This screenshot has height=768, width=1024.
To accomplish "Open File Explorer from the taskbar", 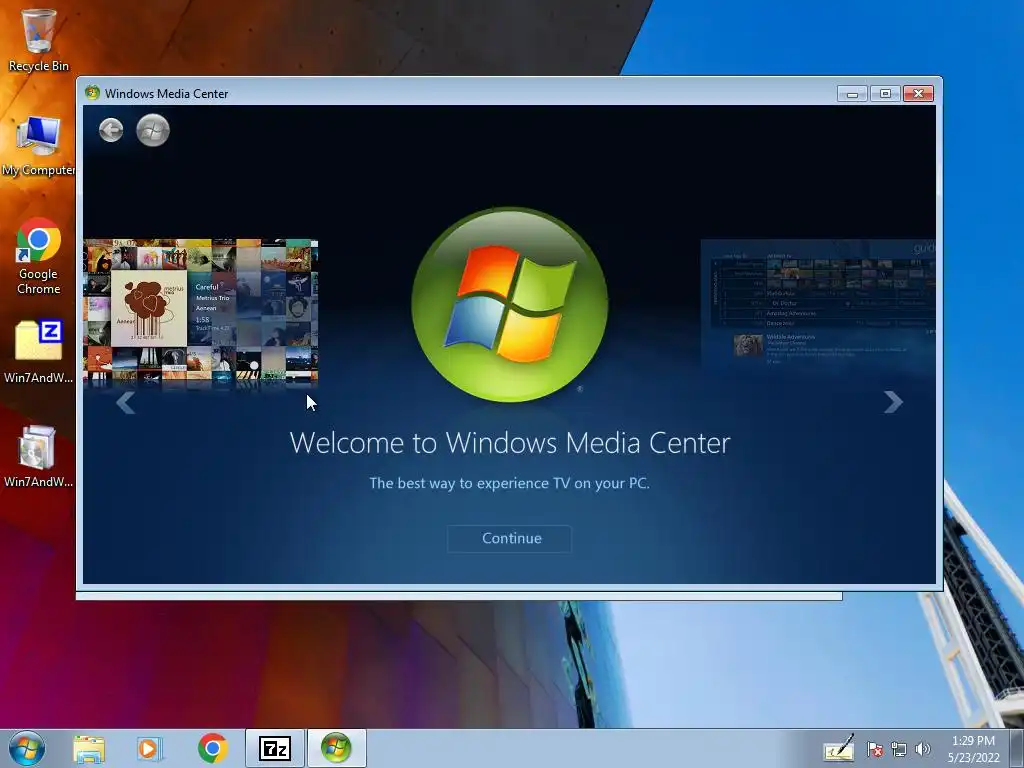I will (x=89, y=749).
